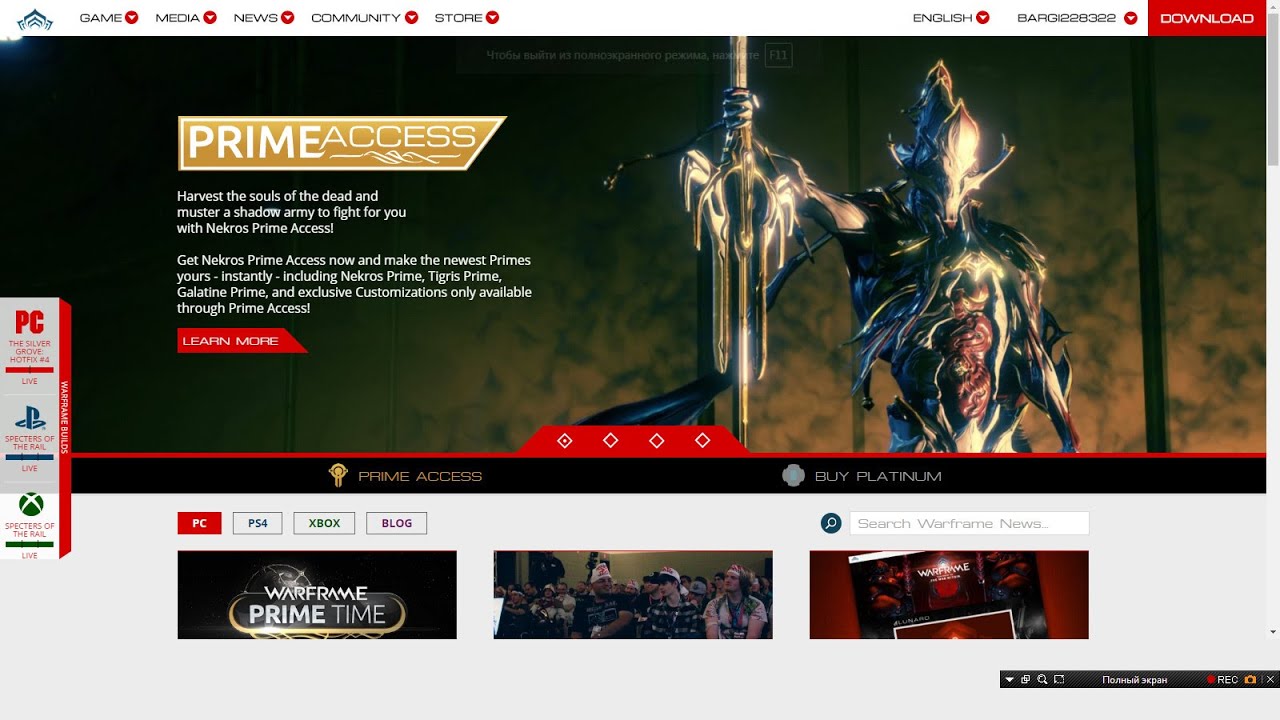Open the red Warframe Lunaro news thumbnail
Viewport: 1280px width, 720px height.
click(x=949, y=595)
